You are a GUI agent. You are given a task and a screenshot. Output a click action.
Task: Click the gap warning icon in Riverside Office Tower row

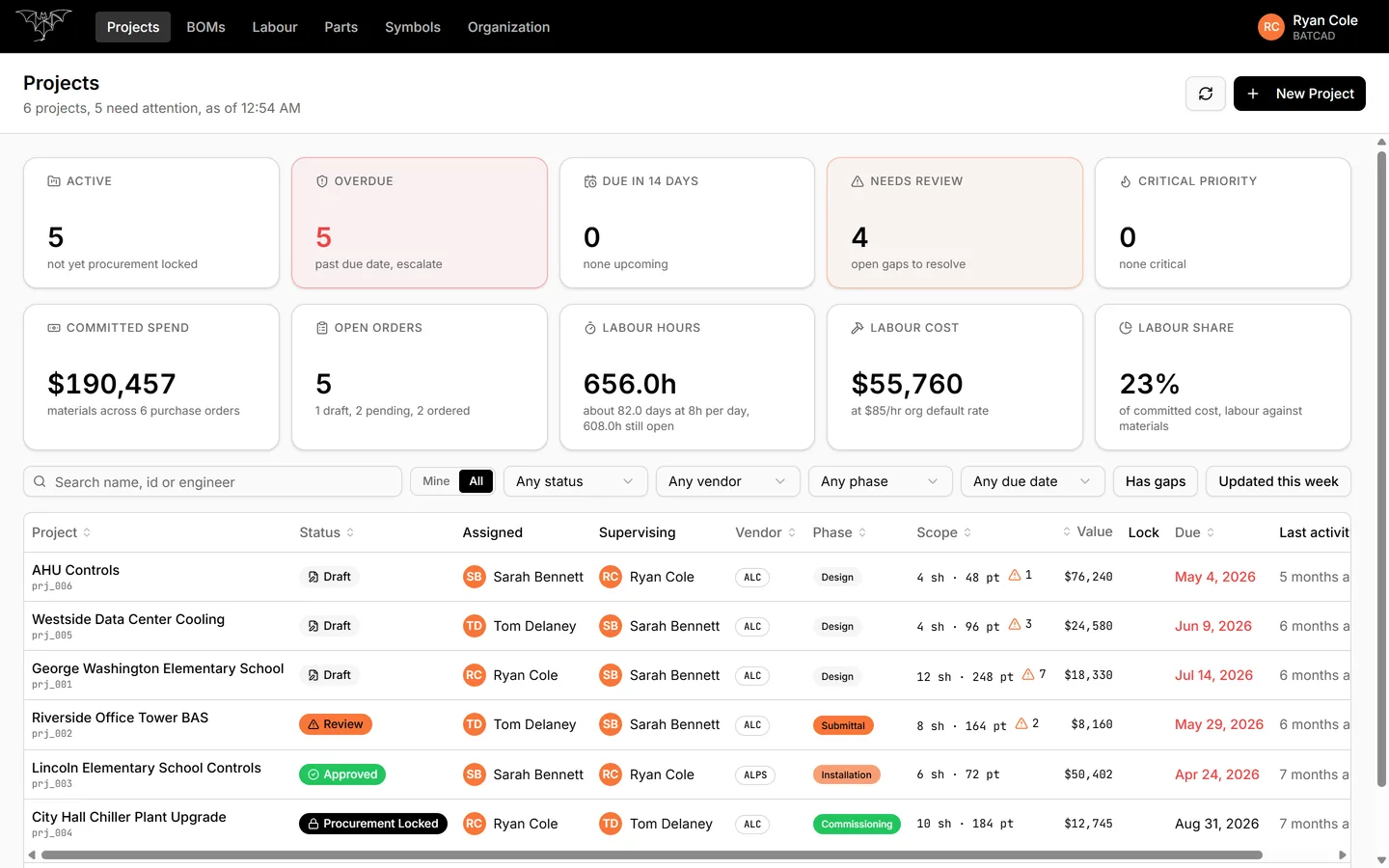[x=1021, y=723]
